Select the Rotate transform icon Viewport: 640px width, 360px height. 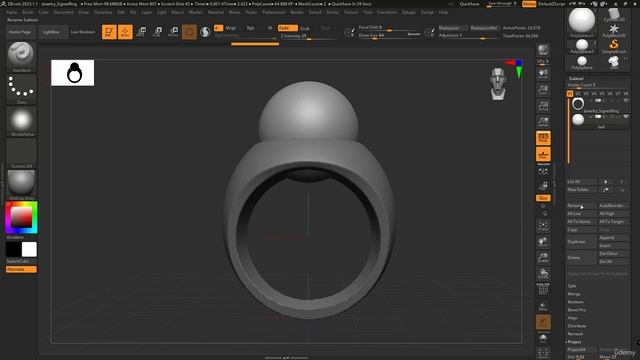click(173, 32)
